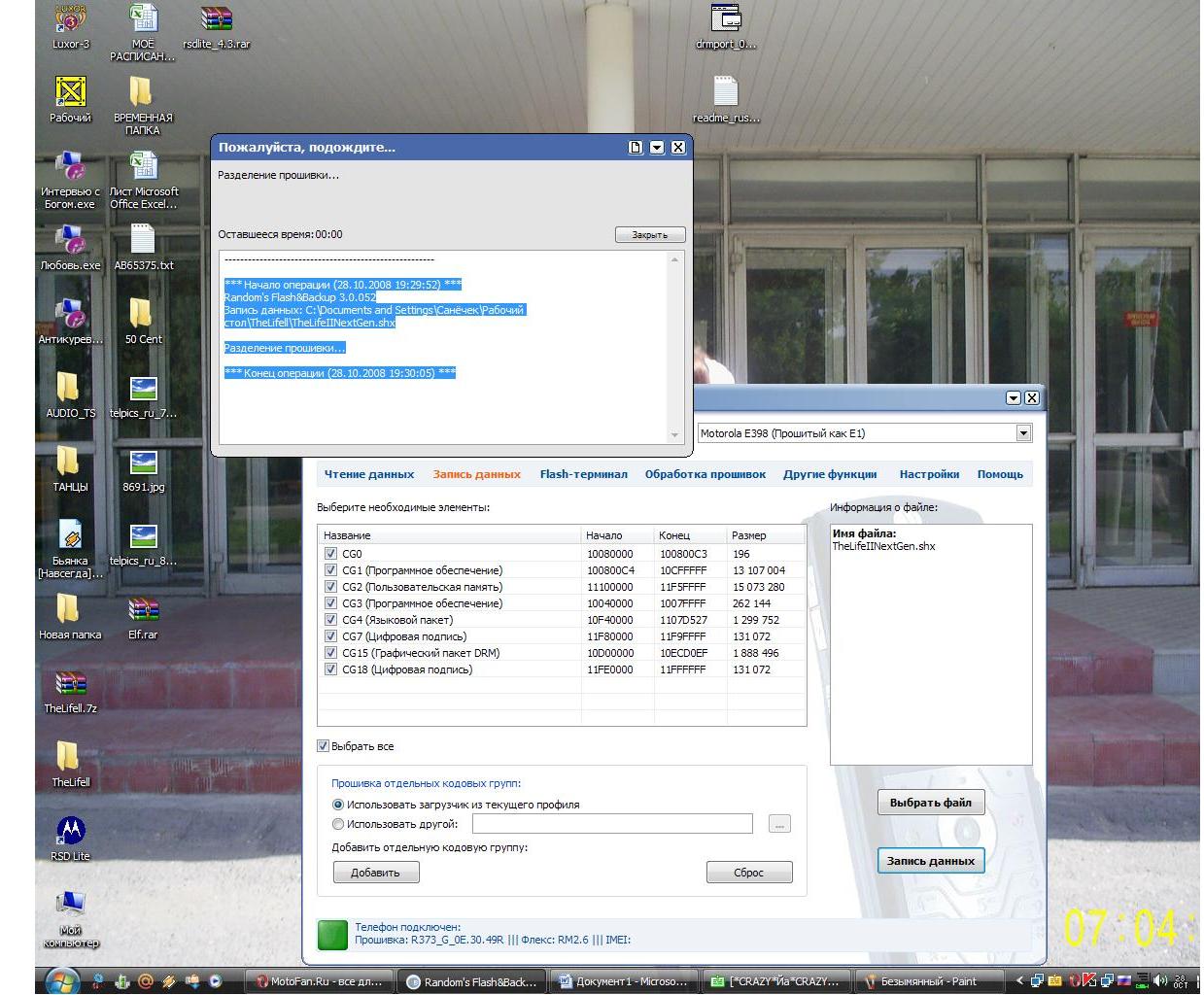Click the browse button for other loader
Viewport: 1204px width, 995px height.
tap(779, 824)
